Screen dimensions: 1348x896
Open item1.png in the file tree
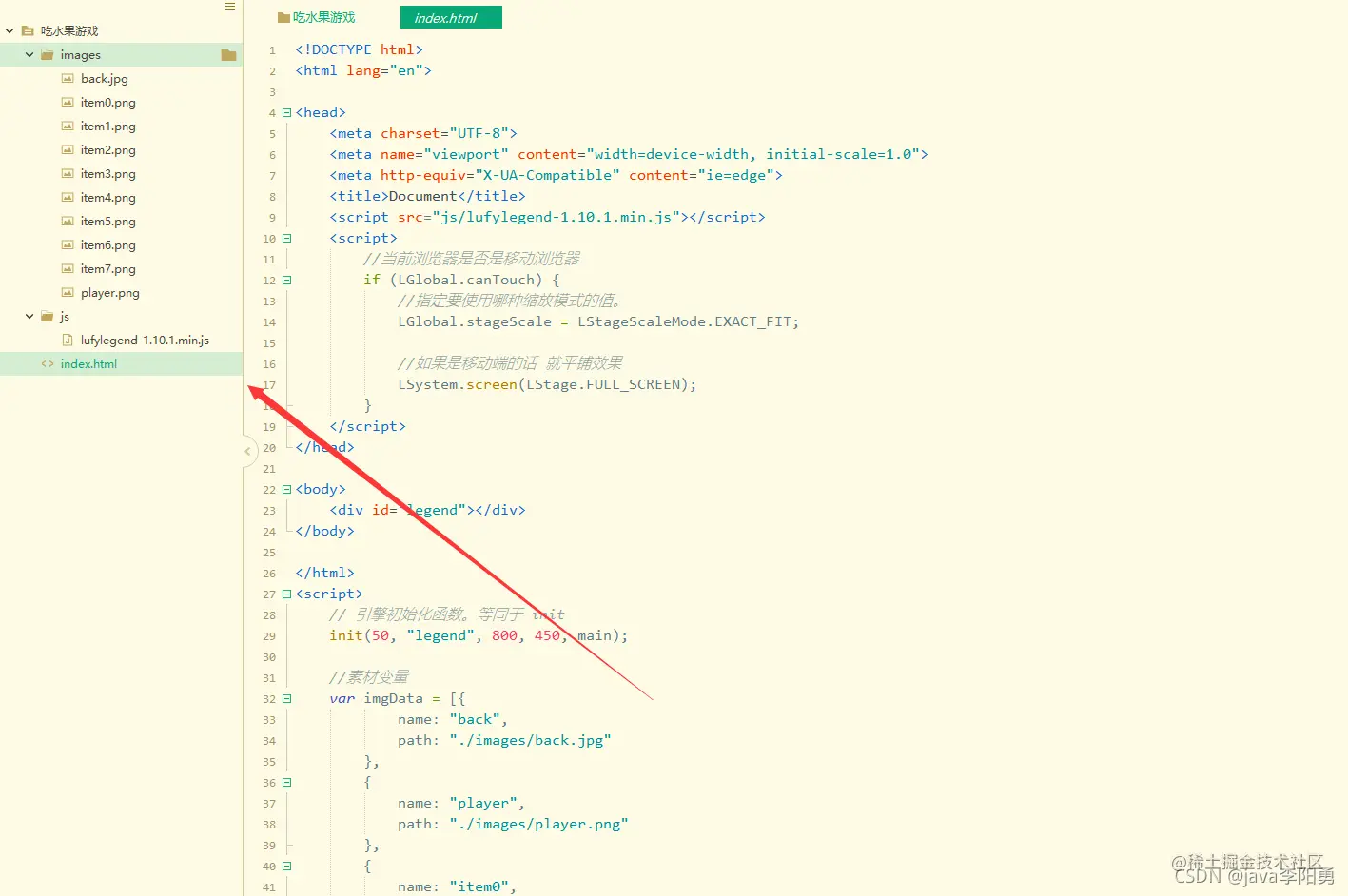click(108, 127)
